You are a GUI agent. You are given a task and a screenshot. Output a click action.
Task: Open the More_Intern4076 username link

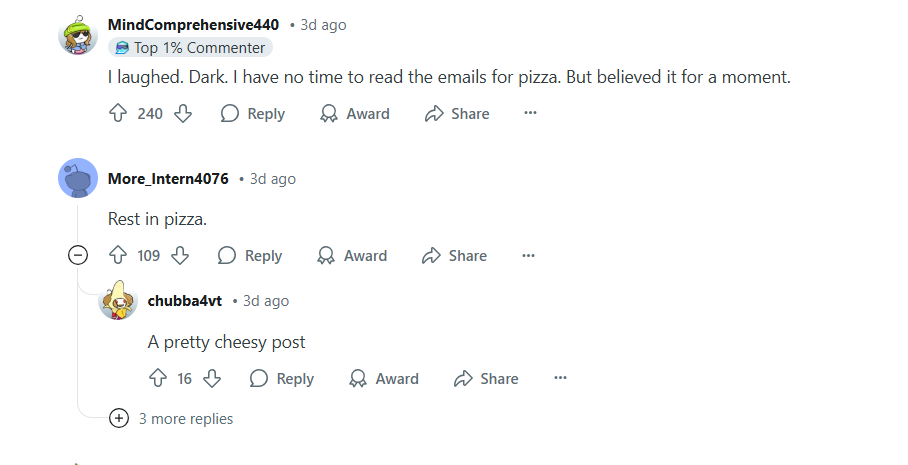click(x=168, y=179)
